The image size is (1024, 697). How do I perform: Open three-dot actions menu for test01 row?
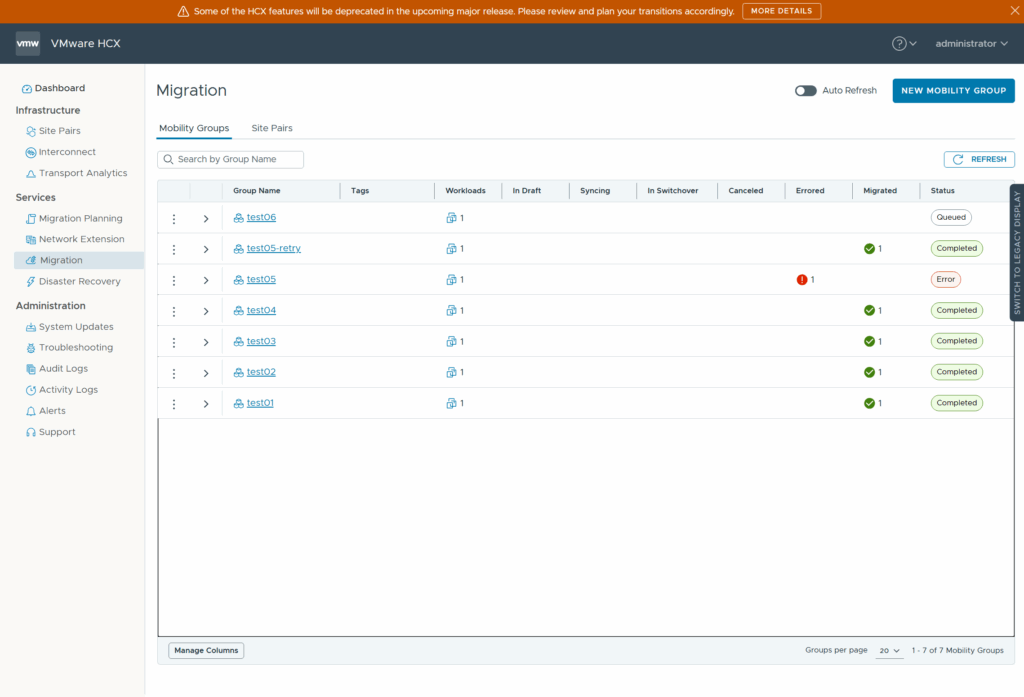tap(174, 404)
